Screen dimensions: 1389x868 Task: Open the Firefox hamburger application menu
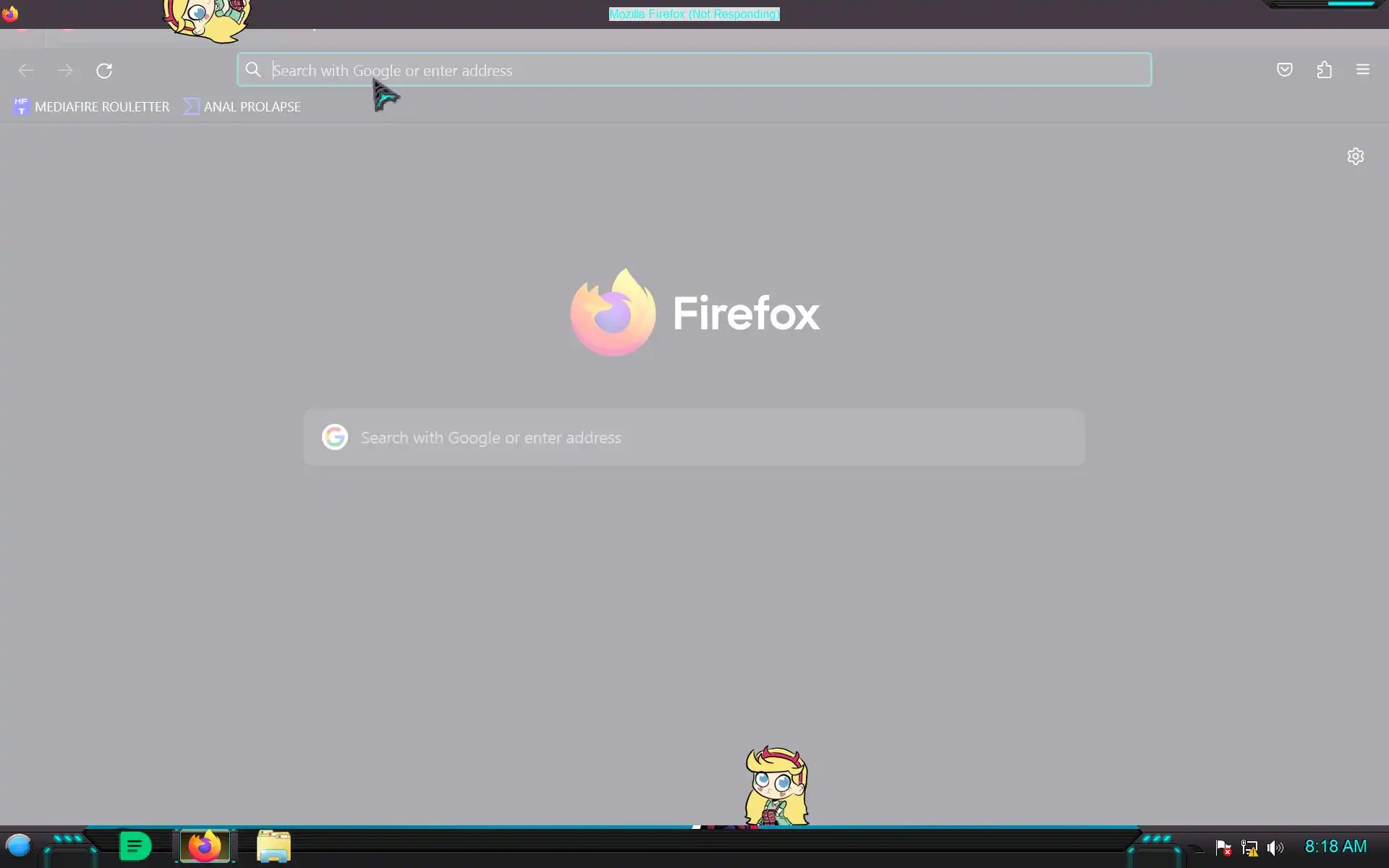pos(1362,69)
